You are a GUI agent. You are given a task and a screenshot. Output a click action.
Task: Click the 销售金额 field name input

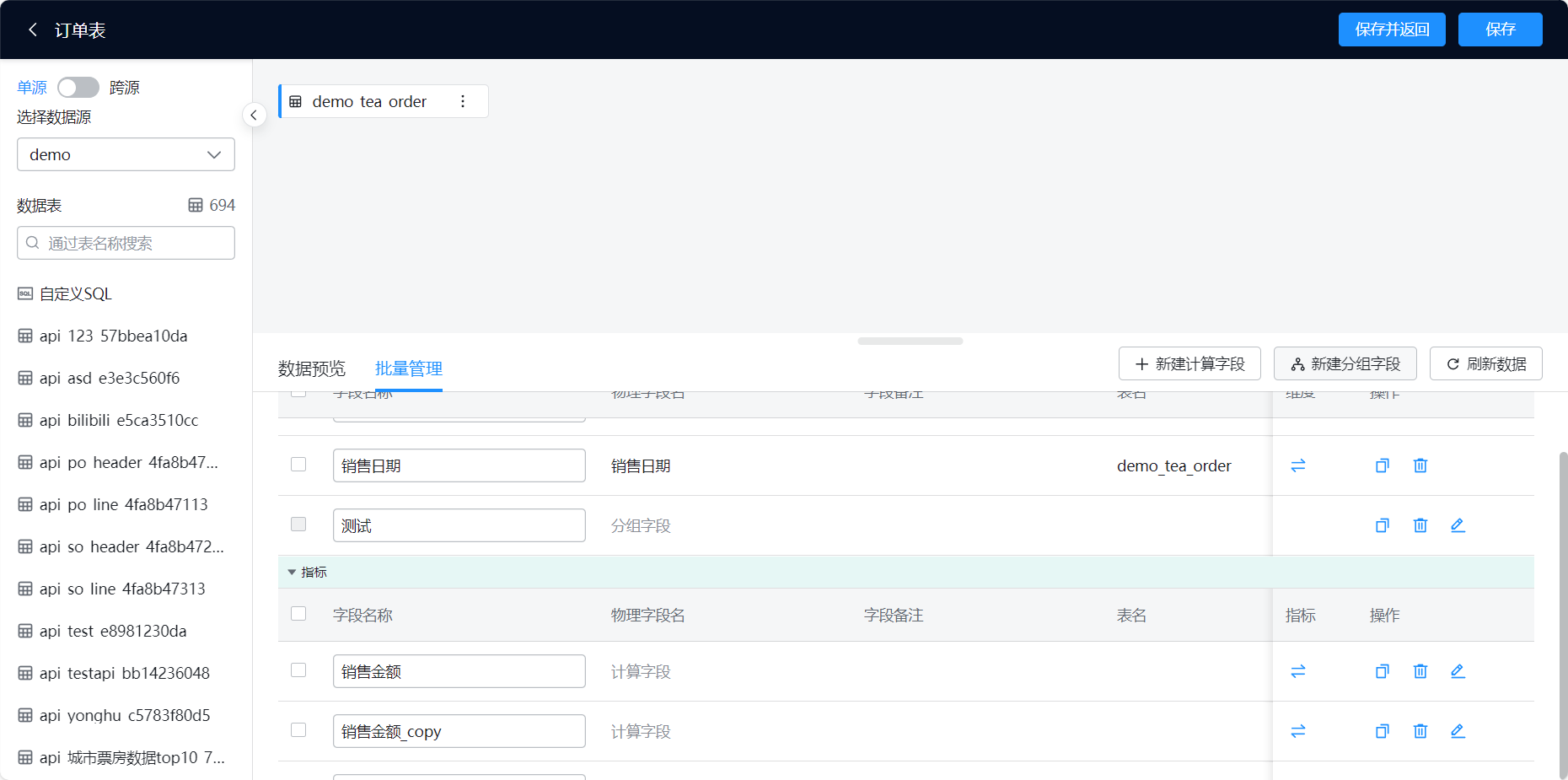click(459, 671)
